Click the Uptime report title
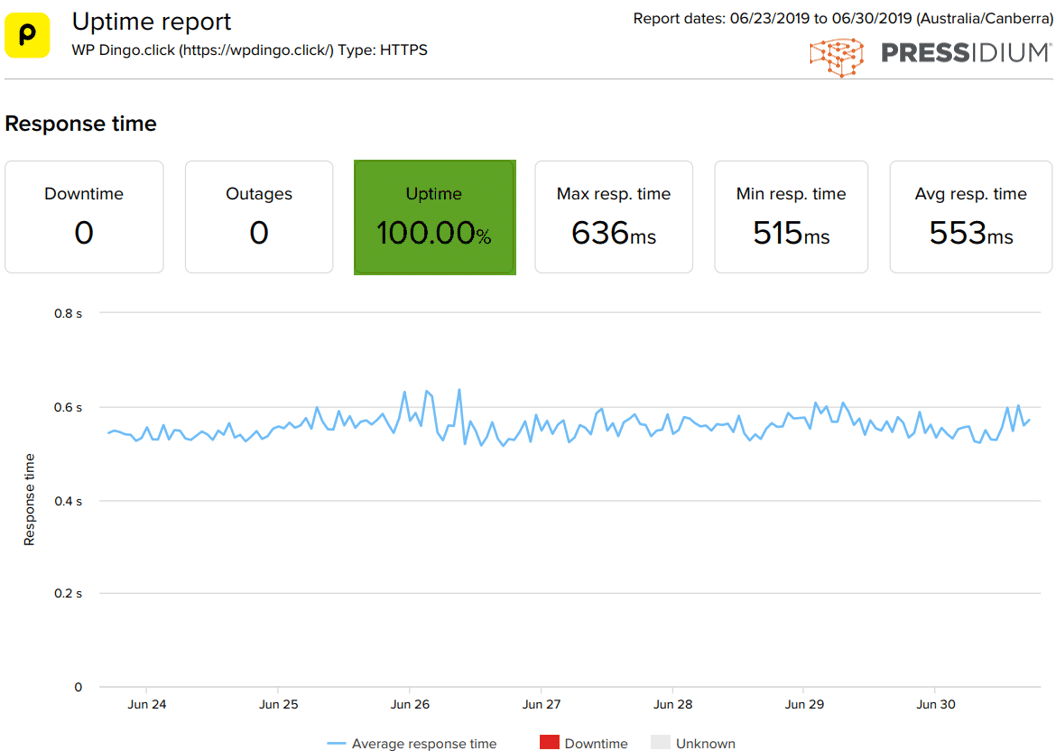 coord(151,21)
